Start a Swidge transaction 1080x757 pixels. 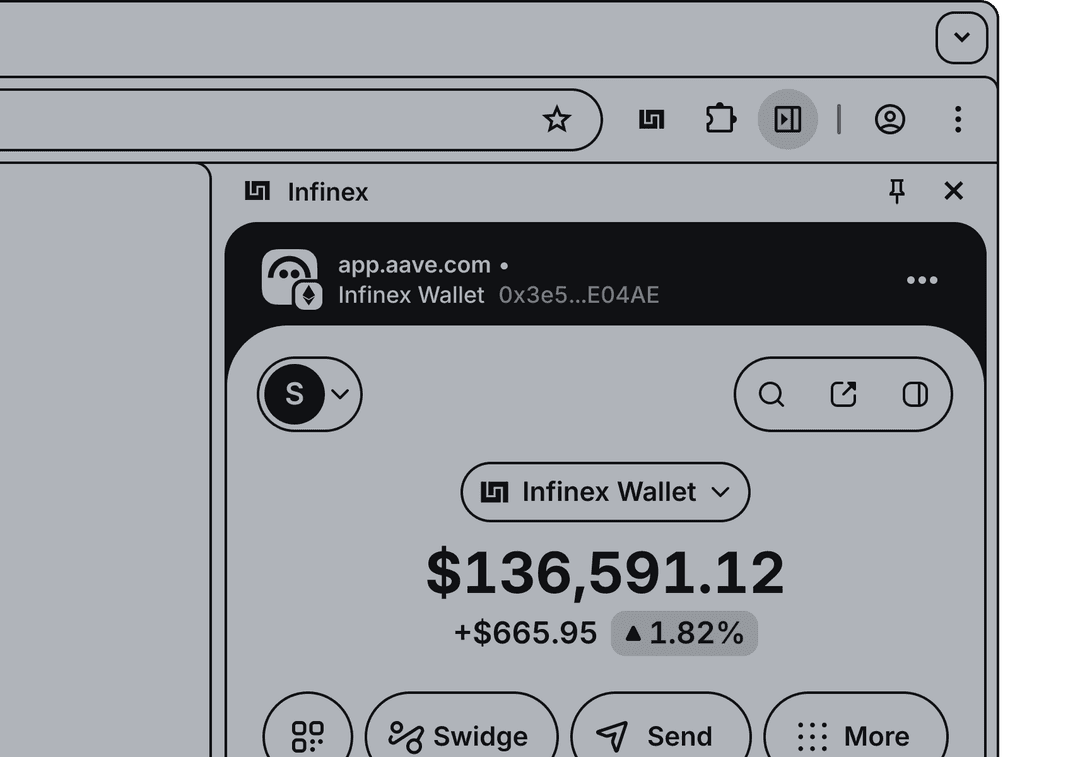click(x=461, y=735)
